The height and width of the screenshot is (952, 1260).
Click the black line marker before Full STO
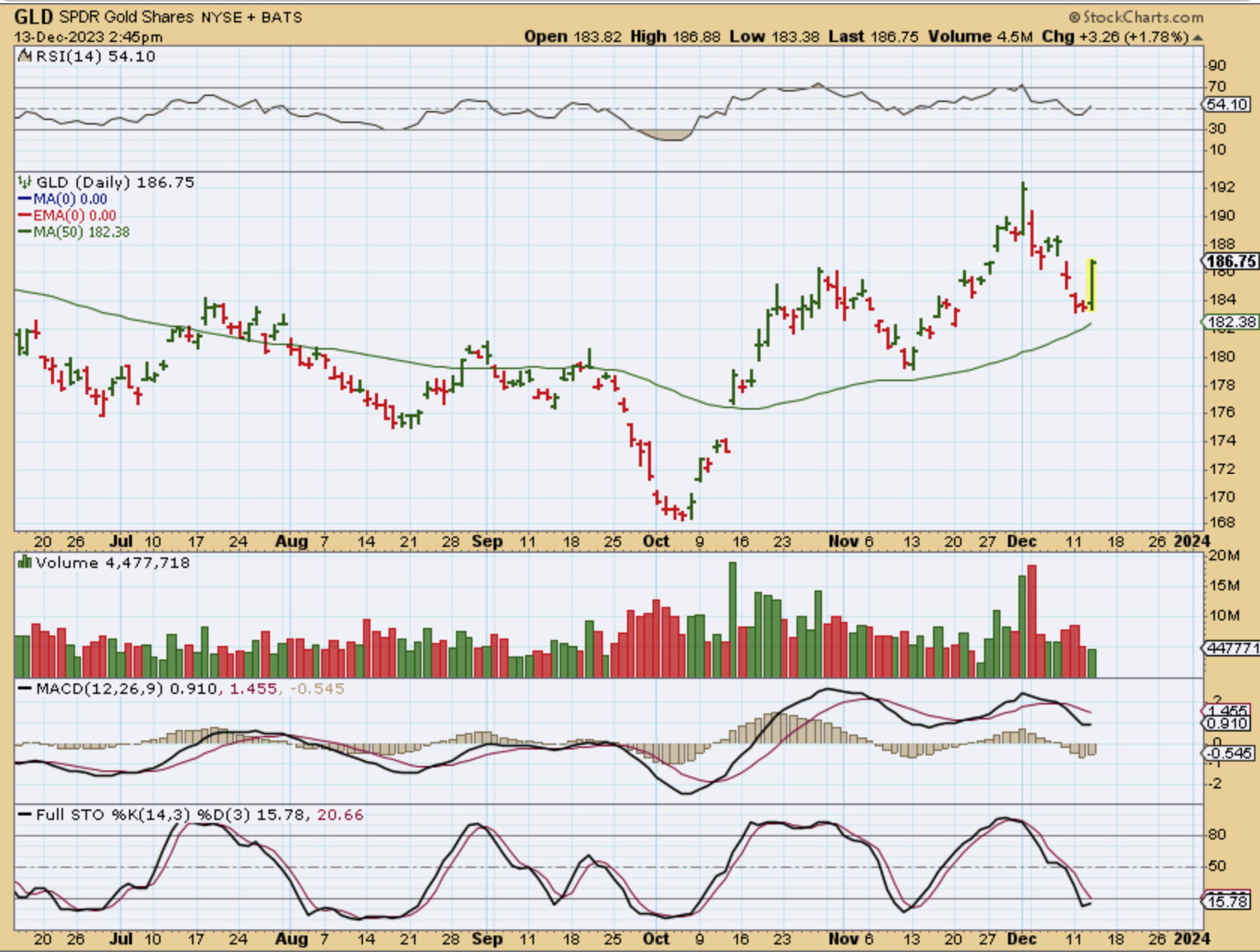pos(25,815)
